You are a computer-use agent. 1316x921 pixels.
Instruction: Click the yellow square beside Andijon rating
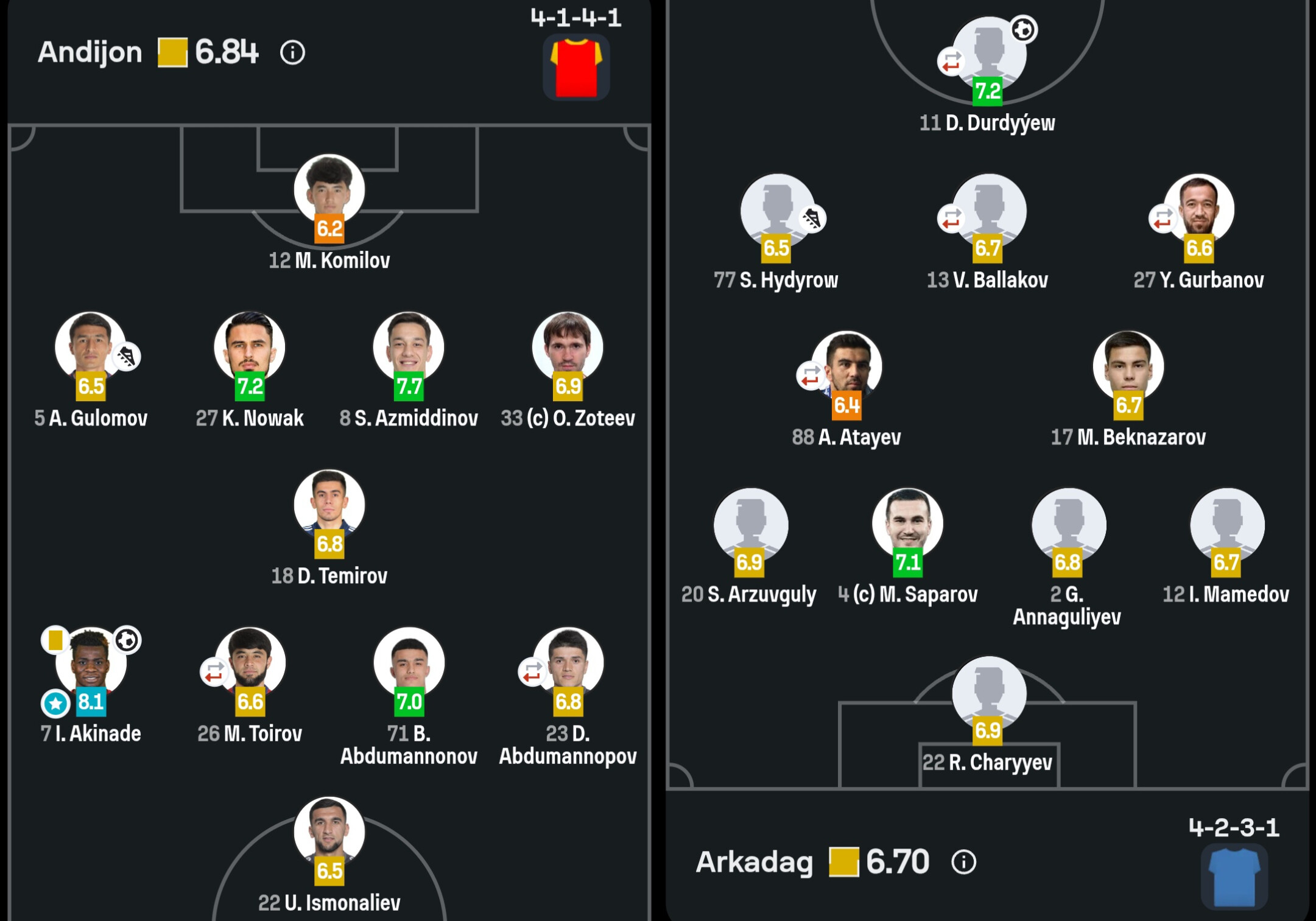point(172,53)
